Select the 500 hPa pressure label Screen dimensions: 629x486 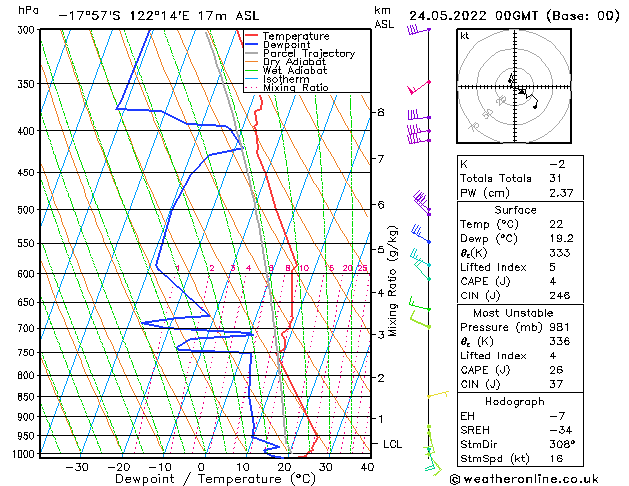click(28, 210)
